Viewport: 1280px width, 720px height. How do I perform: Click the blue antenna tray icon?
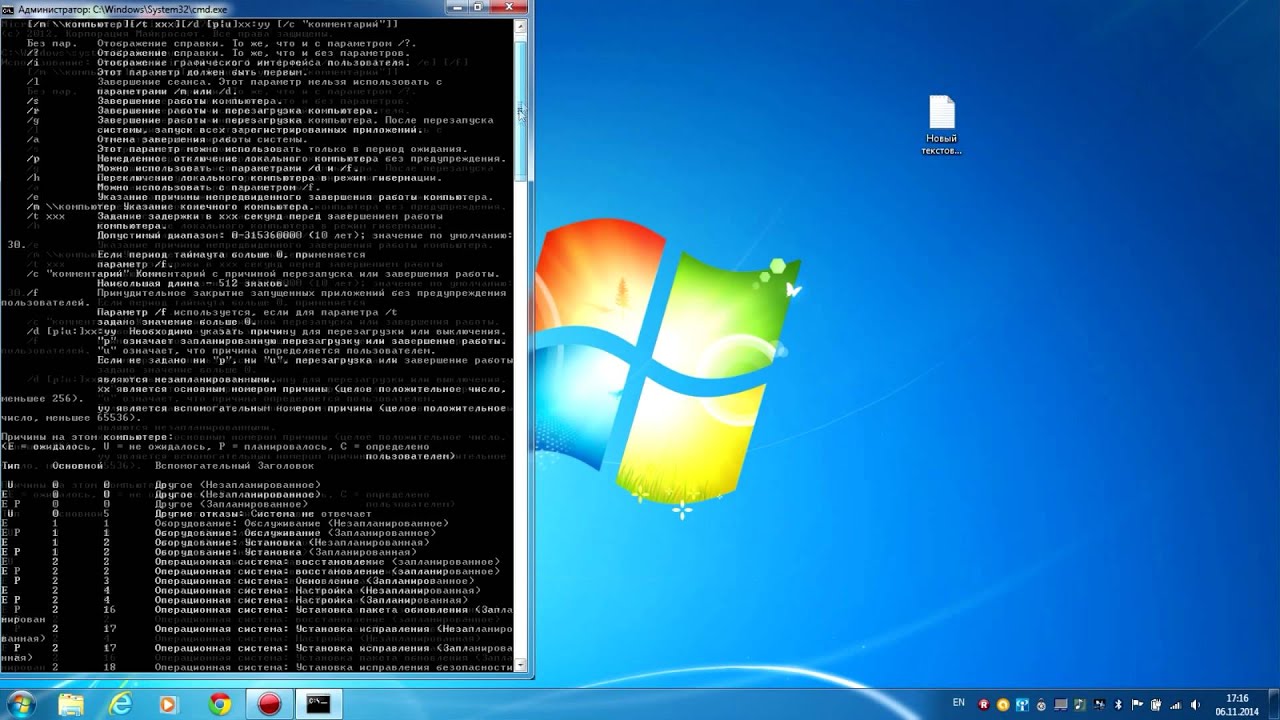coord(1022,705)
